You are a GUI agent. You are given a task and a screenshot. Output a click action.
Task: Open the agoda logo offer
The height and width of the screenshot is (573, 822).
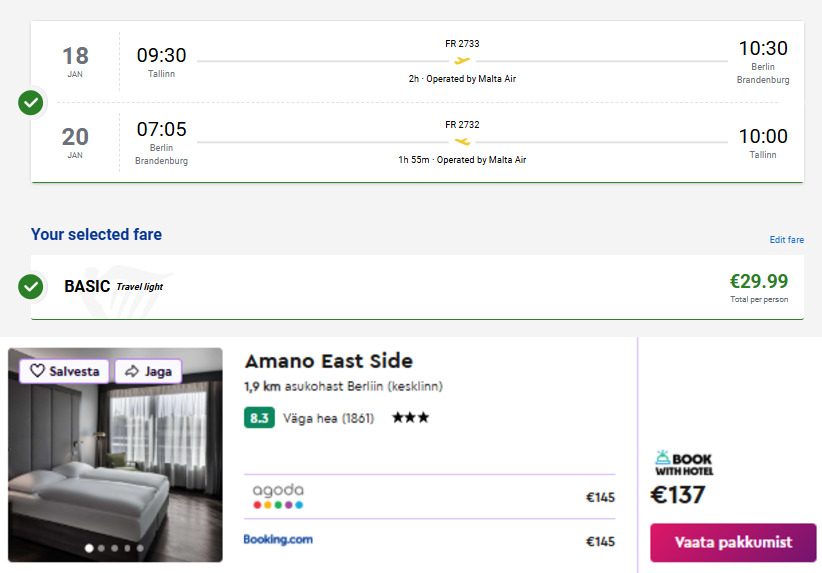pos(278,496)
